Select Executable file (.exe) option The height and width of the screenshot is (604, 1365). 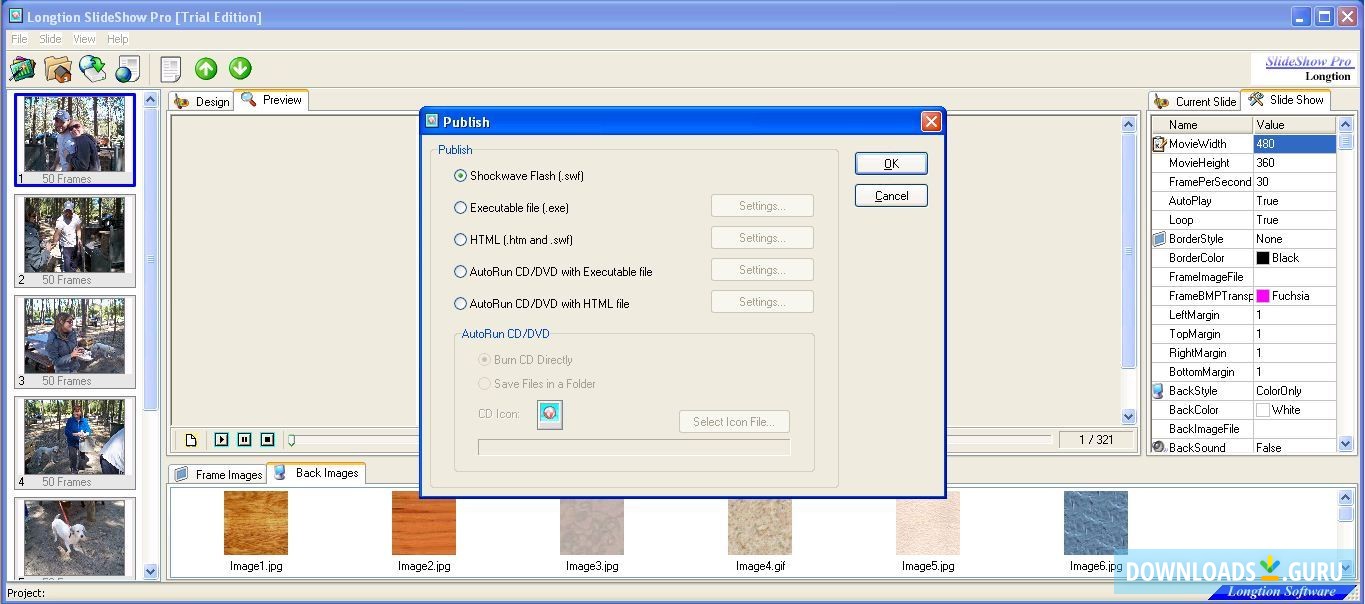pos(511,208)
